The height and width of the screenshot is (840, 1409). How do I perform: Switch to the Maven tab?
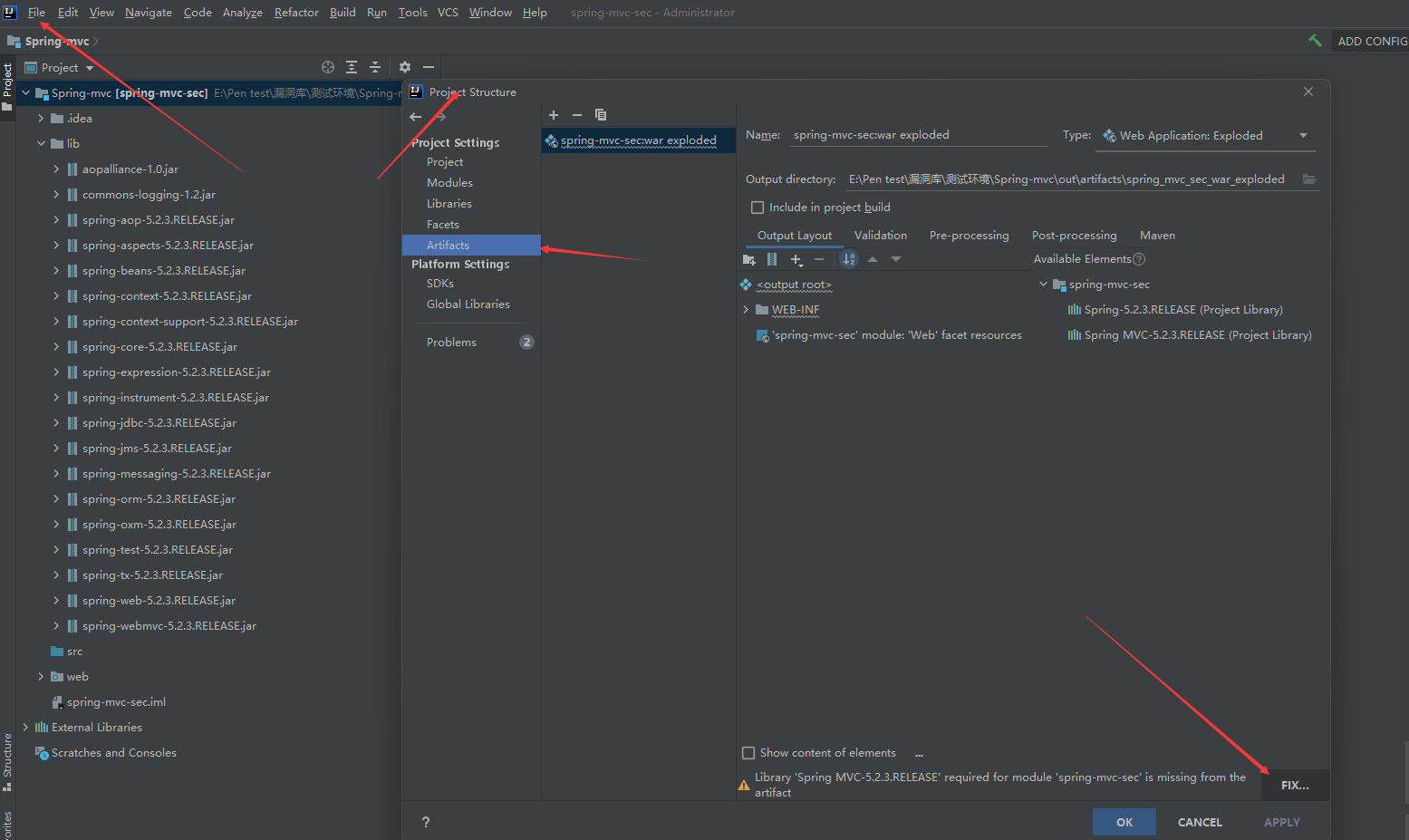click(1157, 236)
